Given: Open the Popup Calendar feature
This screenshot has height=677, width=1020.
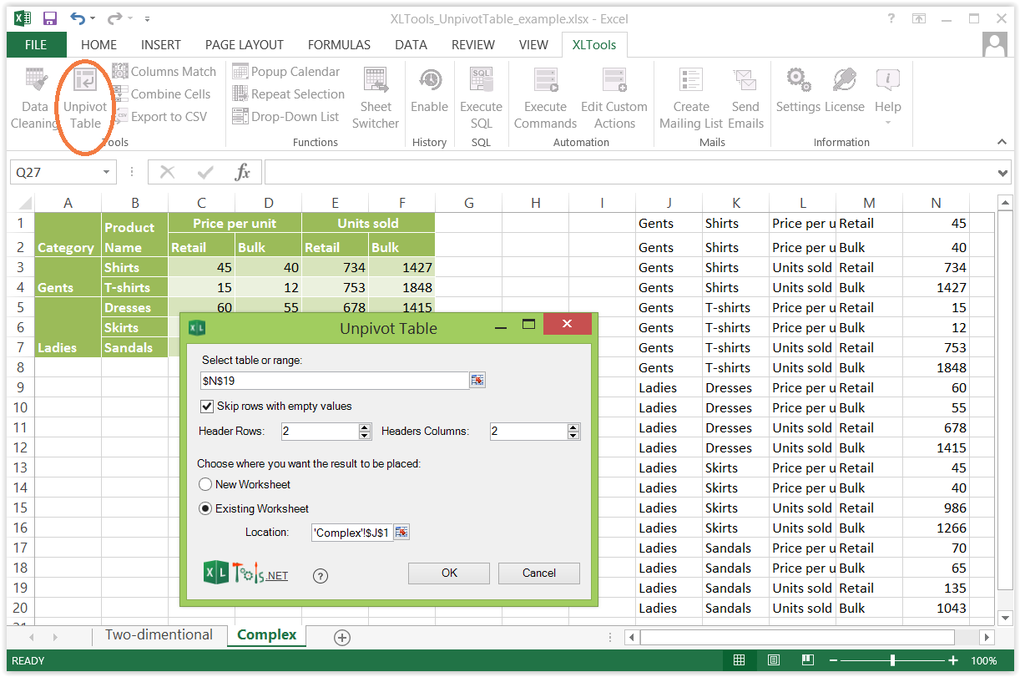Looking at the screenshot, I should point(287,71).
